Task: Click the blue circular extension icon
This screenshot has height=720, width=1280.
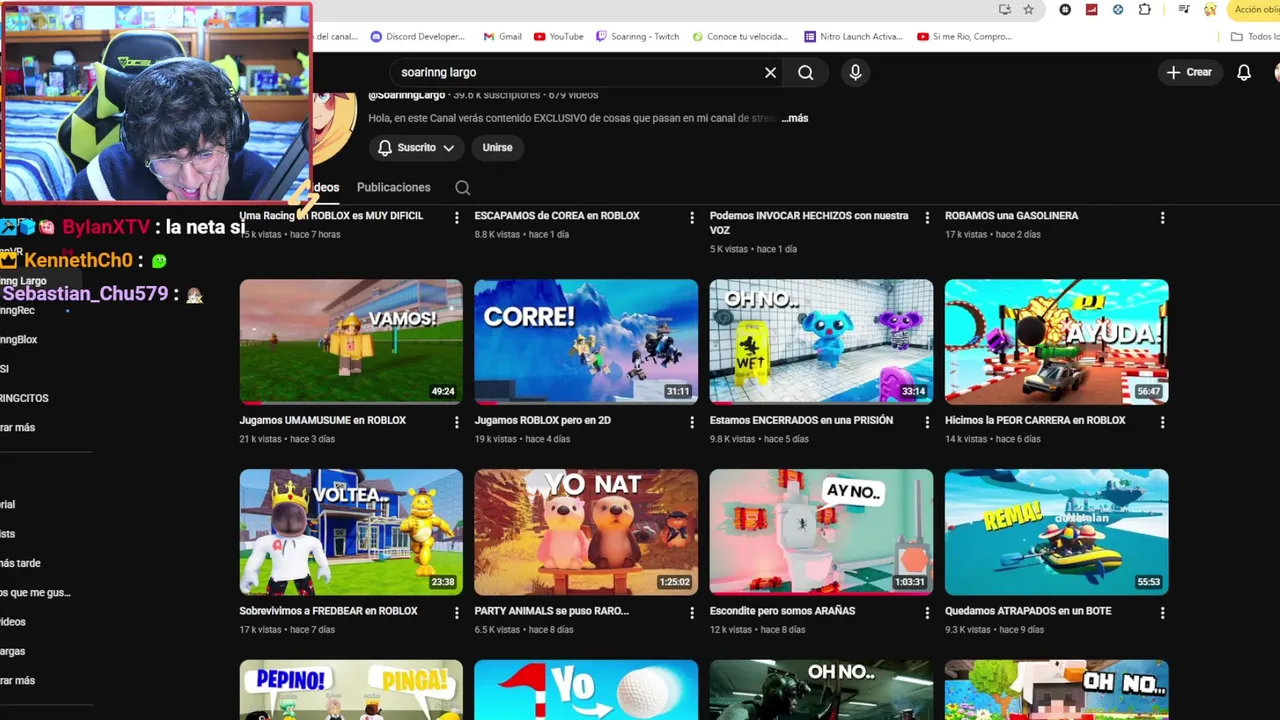Action: (1118, 9)
